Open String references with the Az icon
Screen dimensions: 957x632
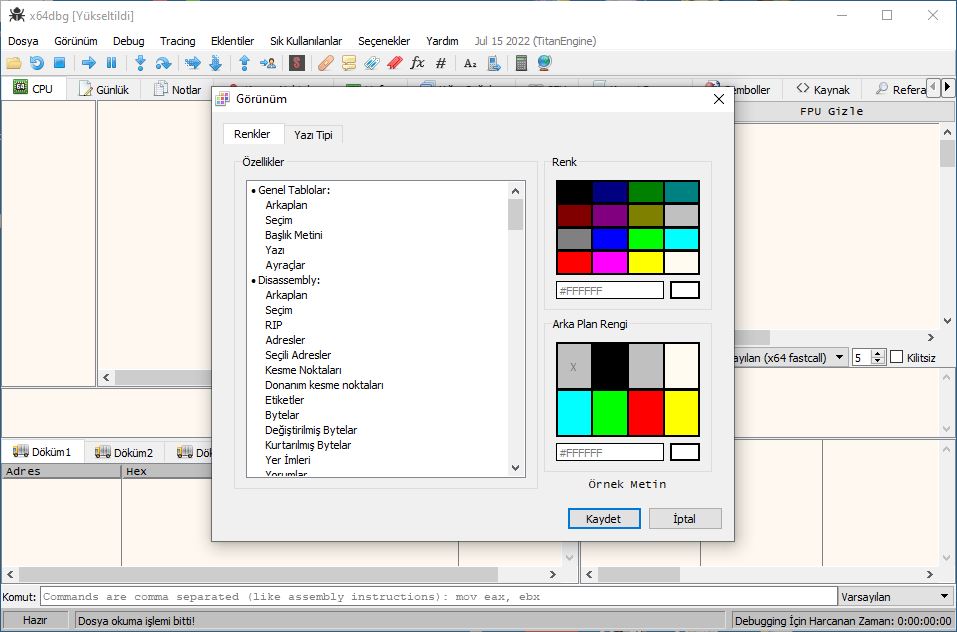coord(470,63)
